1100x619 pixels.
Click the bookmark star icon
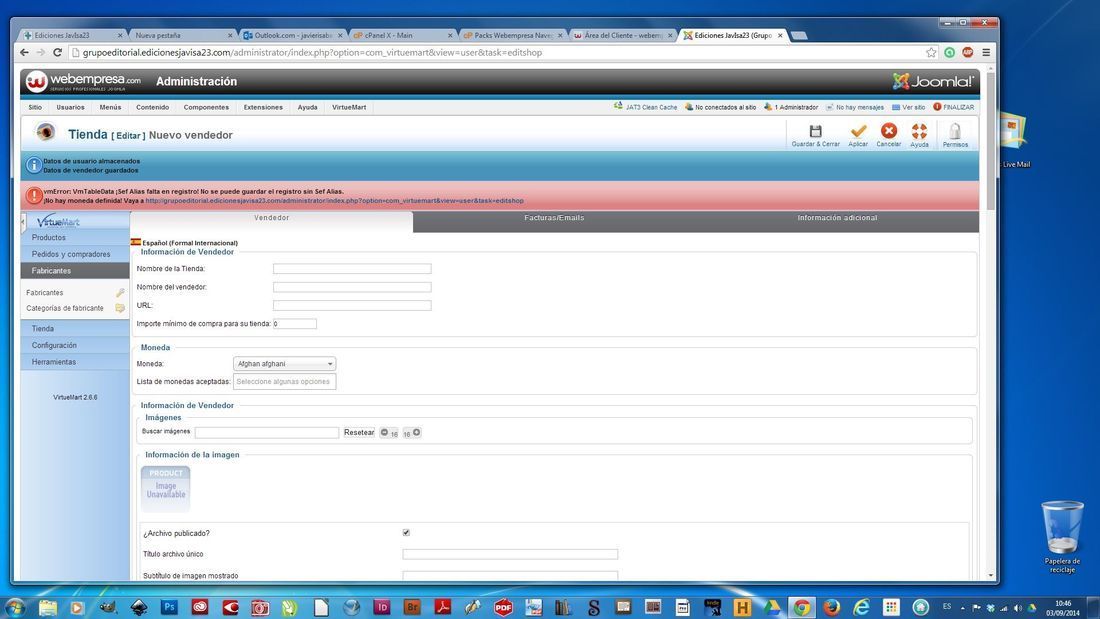click(931, 53)
